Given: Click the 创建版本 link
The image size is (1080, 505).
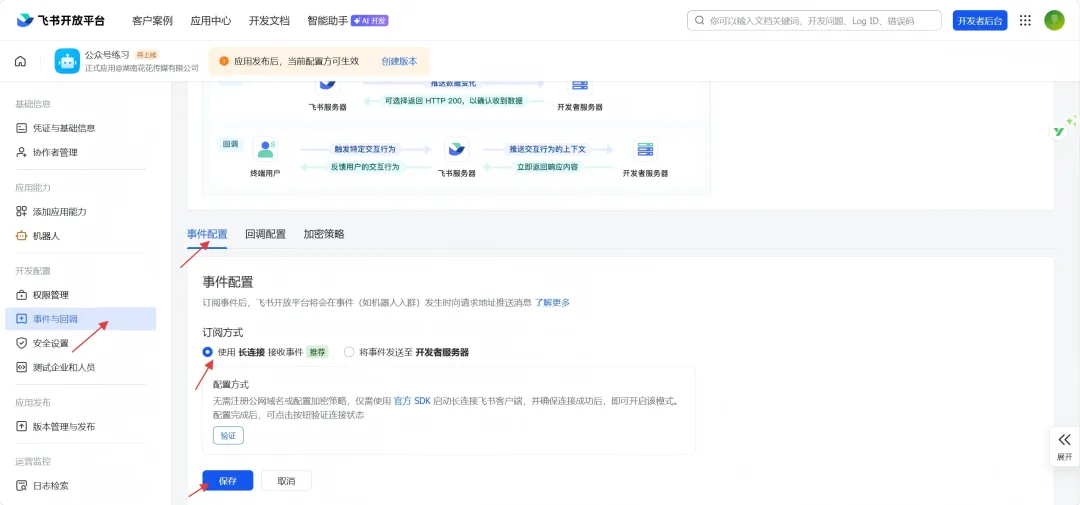Looking at the screenshot, I should coord(399,61).
